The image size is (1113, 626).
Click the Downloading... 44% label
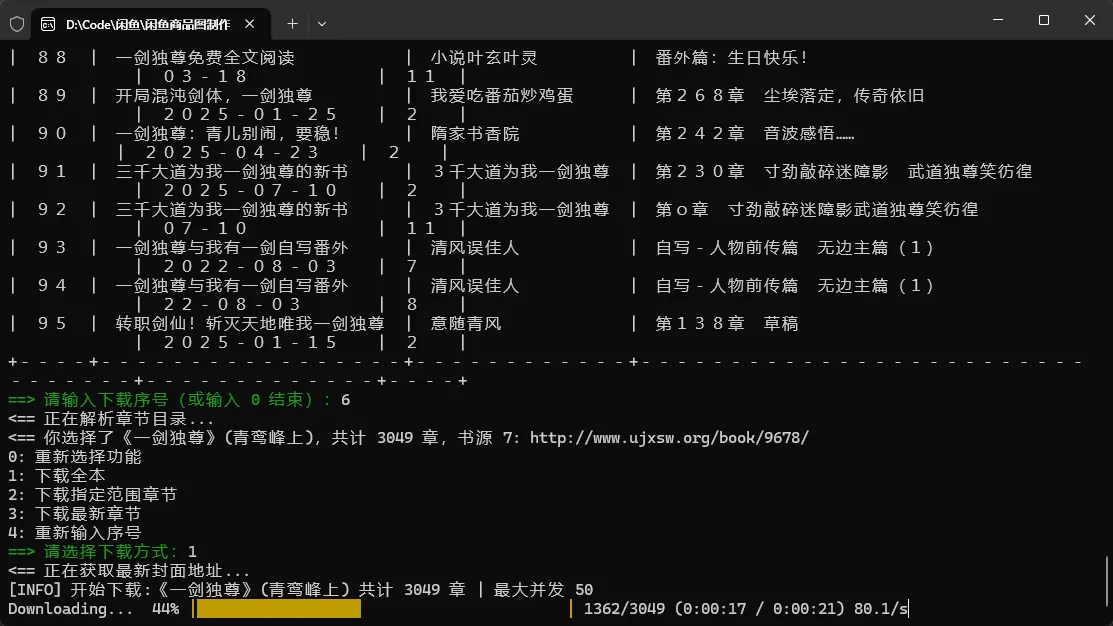[x=93, y=609]
